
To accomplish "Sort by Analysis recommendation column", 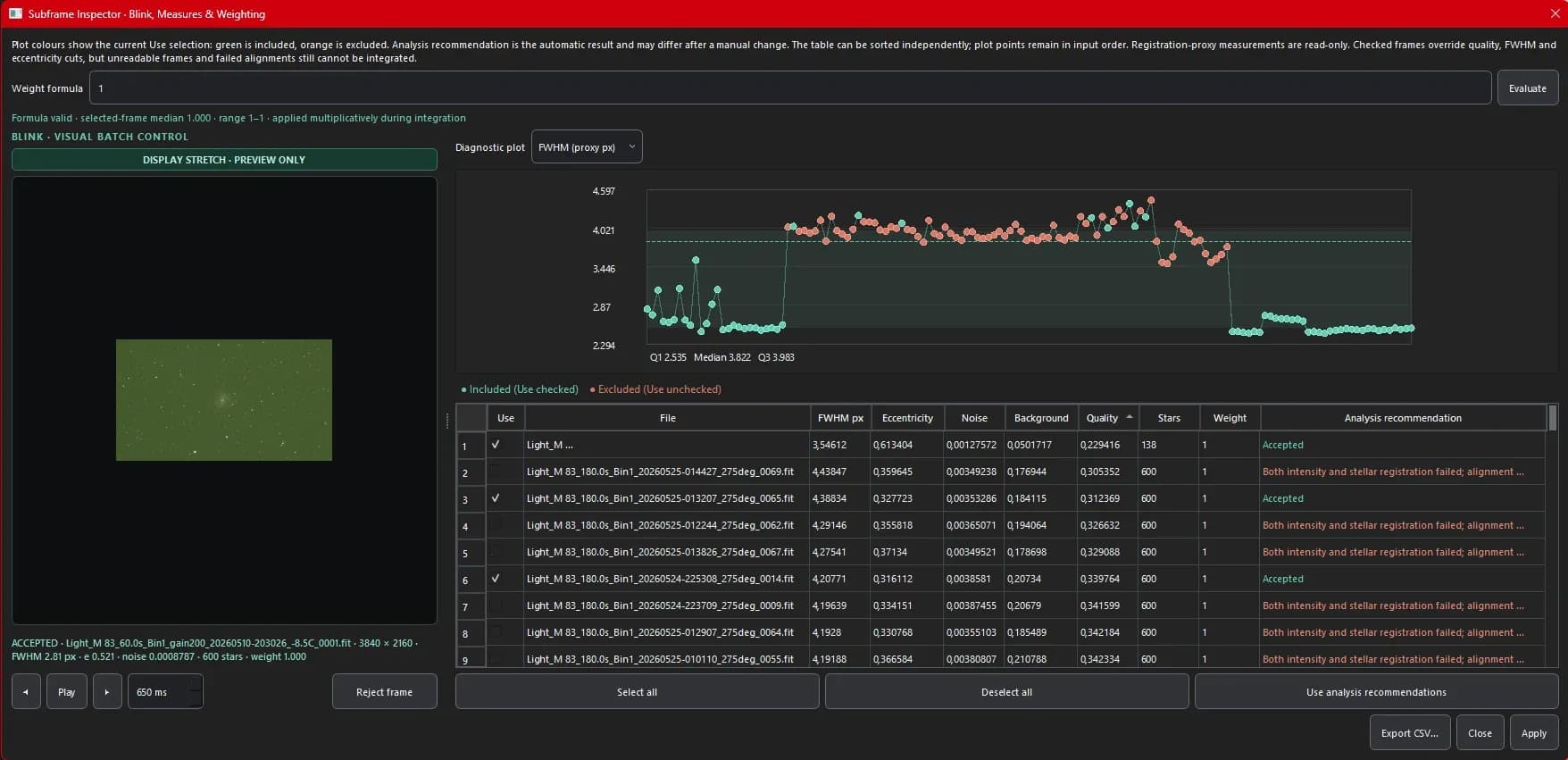I will (1403, 418).
